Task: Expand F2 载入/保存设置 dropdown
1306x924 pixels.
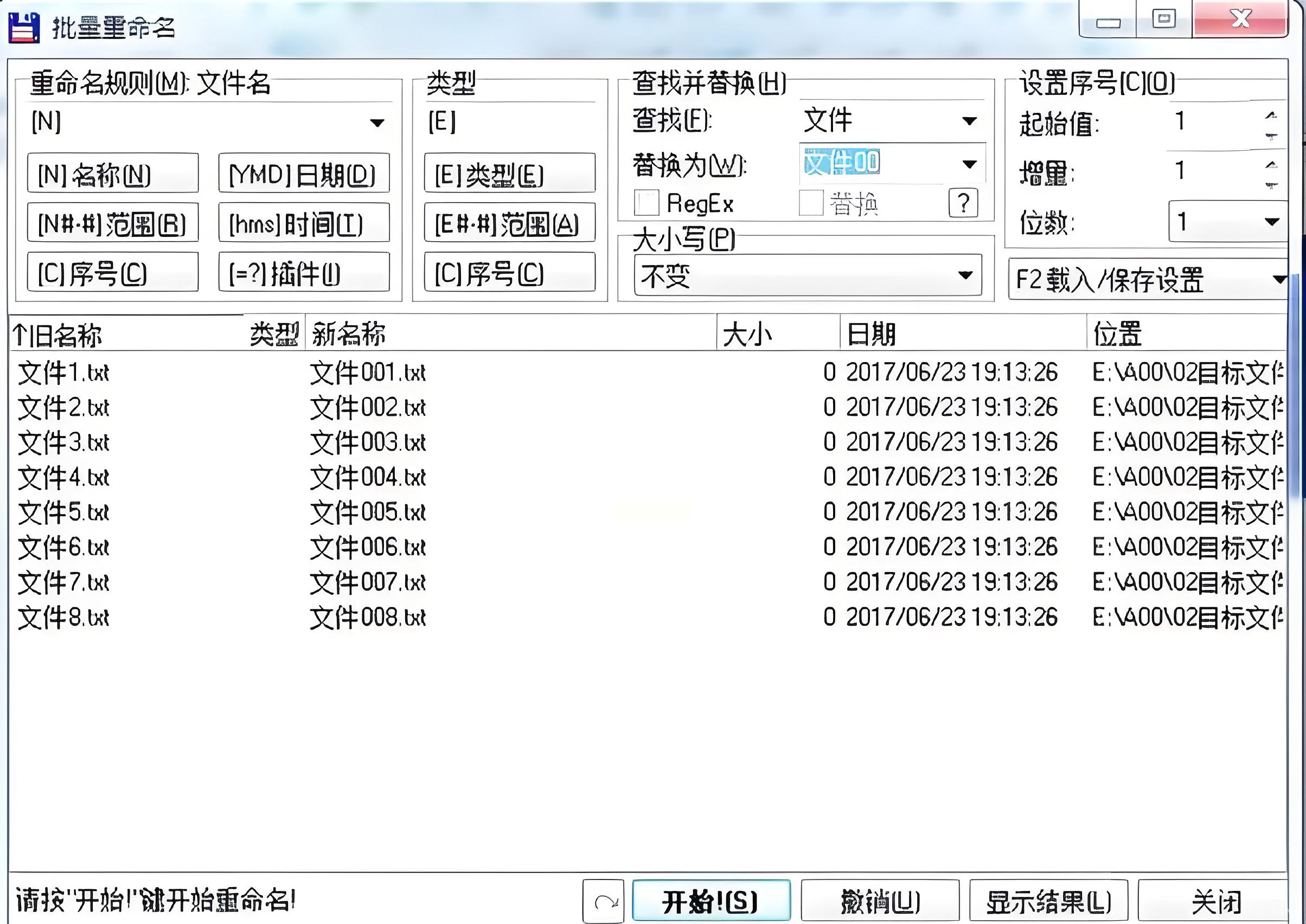Action: [1278, 279]
